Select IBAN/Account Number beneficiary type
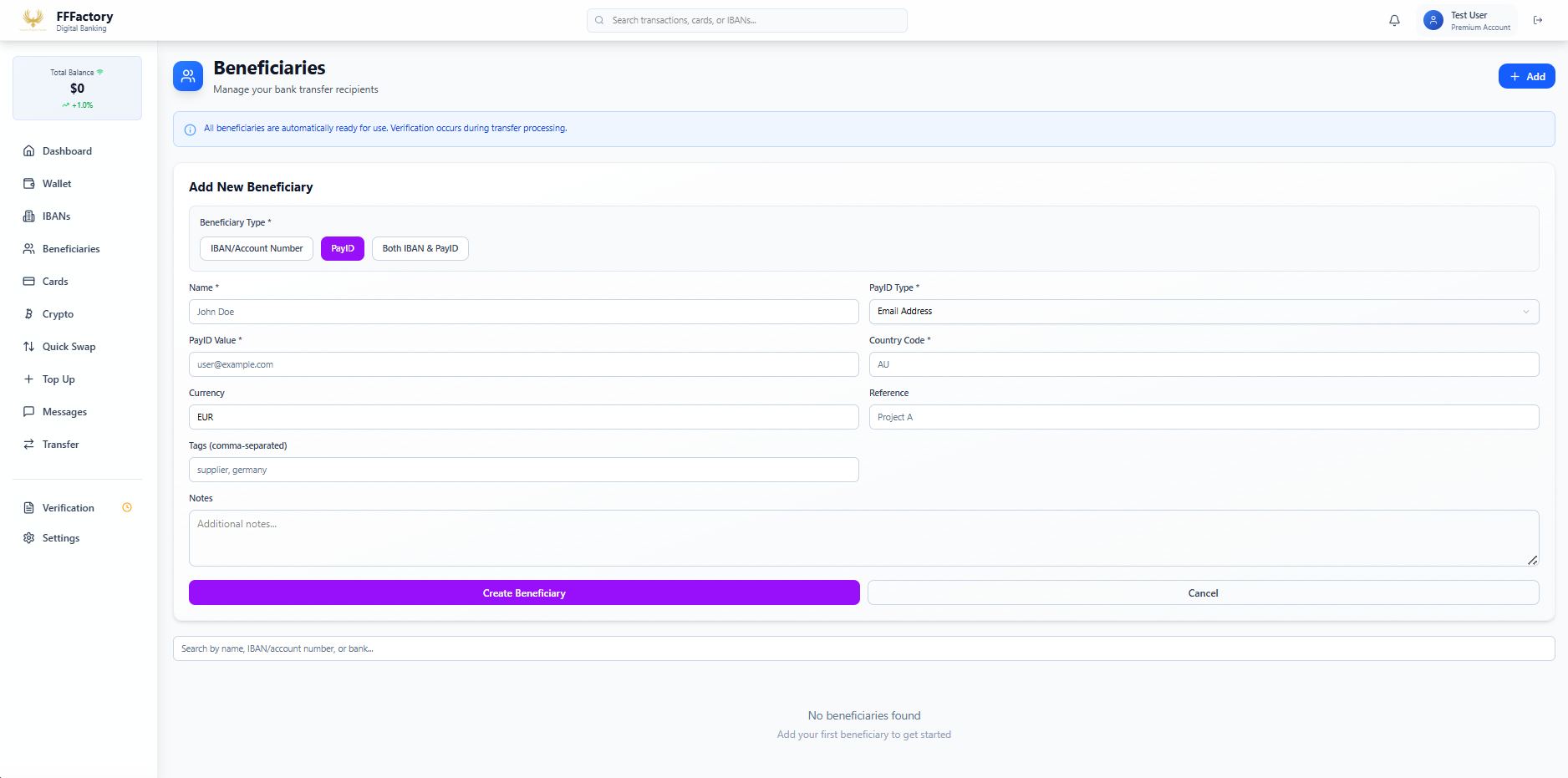 (x=257, y=249)
